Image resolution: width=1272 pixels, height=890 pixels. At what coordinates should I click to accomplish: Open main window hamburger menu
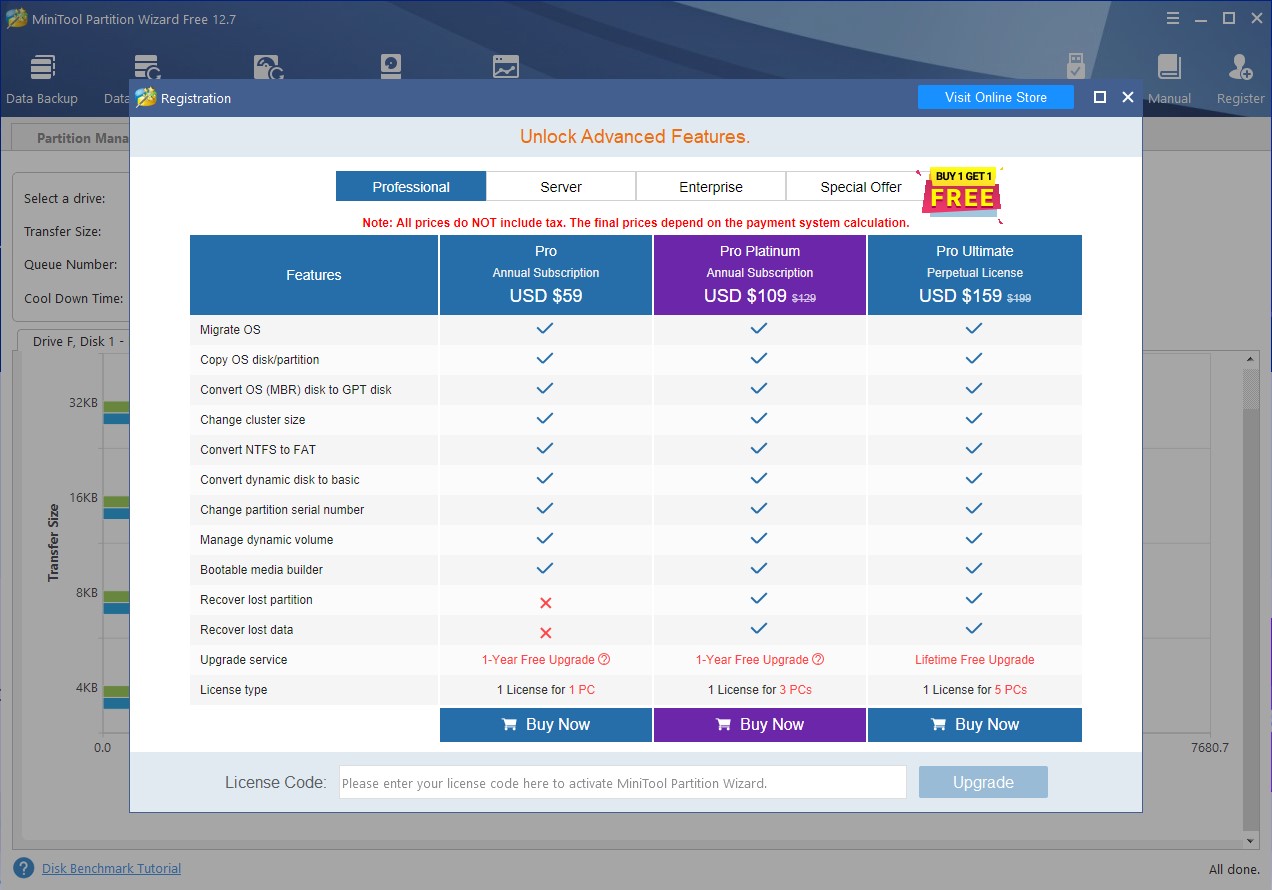pyautogui.click(x=1172, y=18)
